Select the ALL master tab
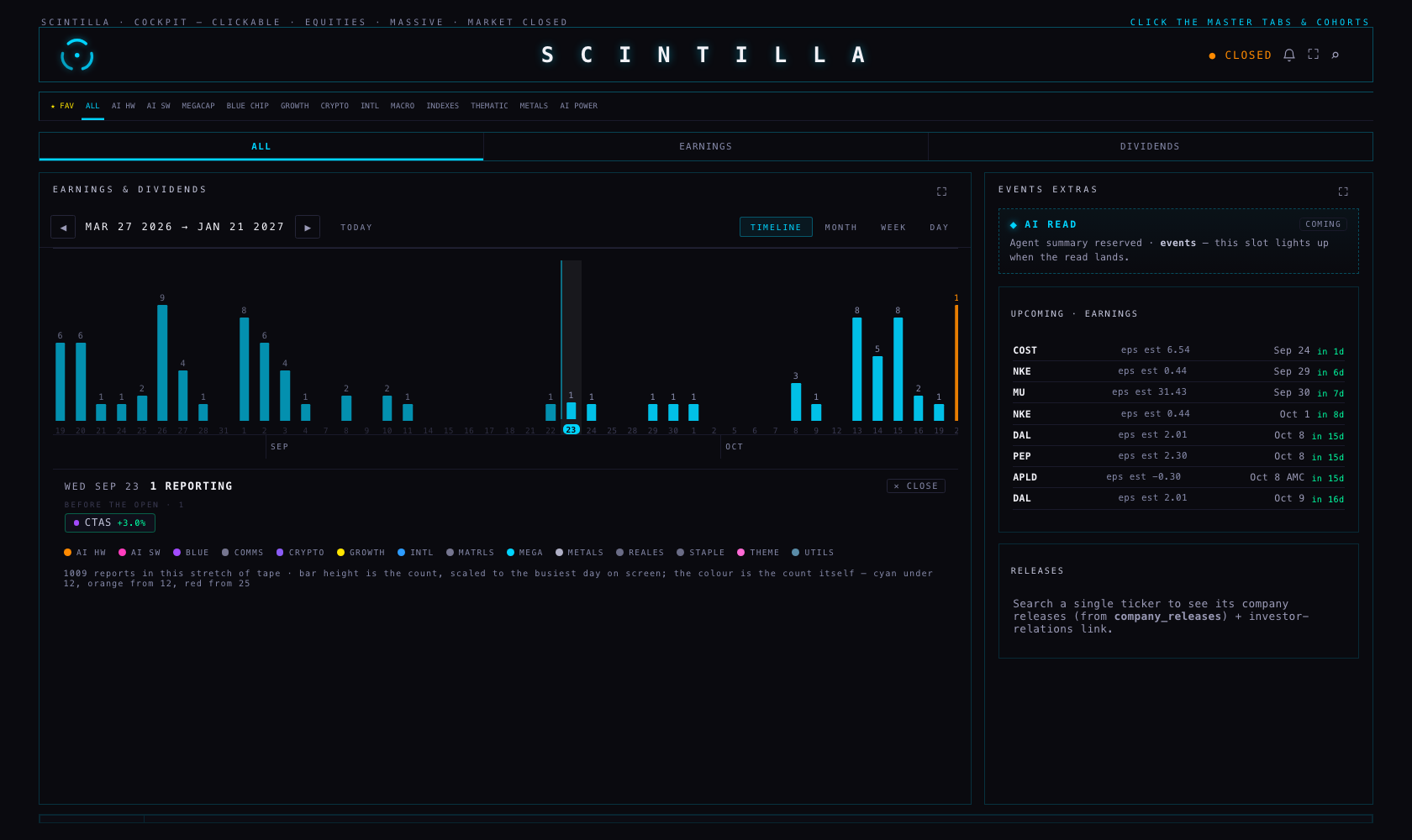Image resolution: width=1412 pixels, height=840 pixels. tap(261, 146)
